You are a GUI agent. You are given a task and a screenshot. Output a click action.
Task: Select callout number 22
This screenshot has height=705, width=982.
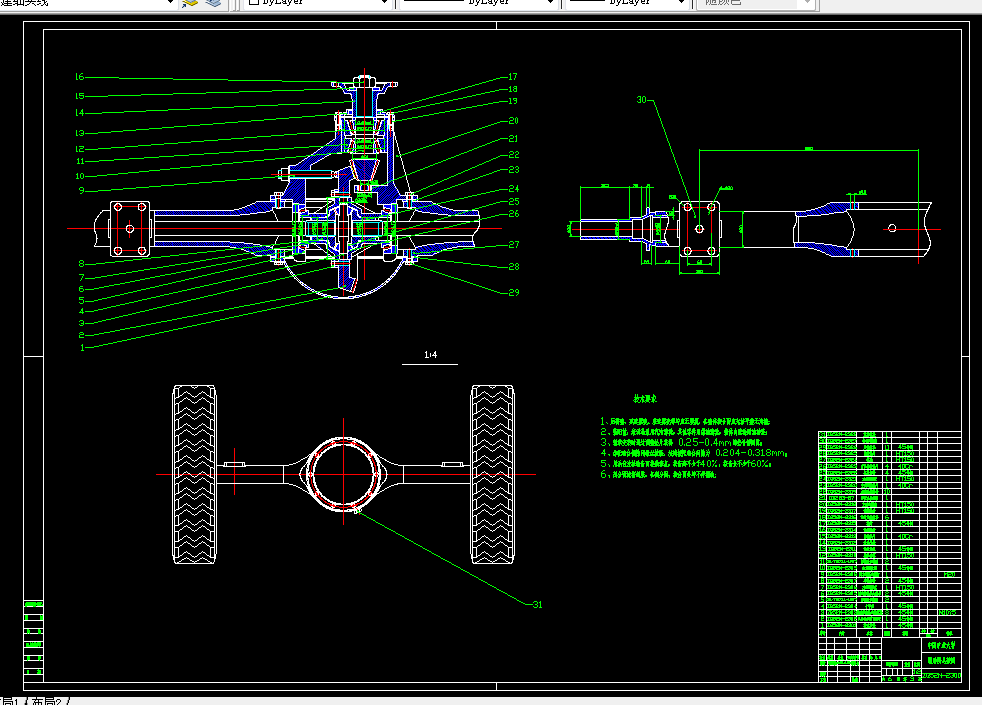tap(514, 155)
